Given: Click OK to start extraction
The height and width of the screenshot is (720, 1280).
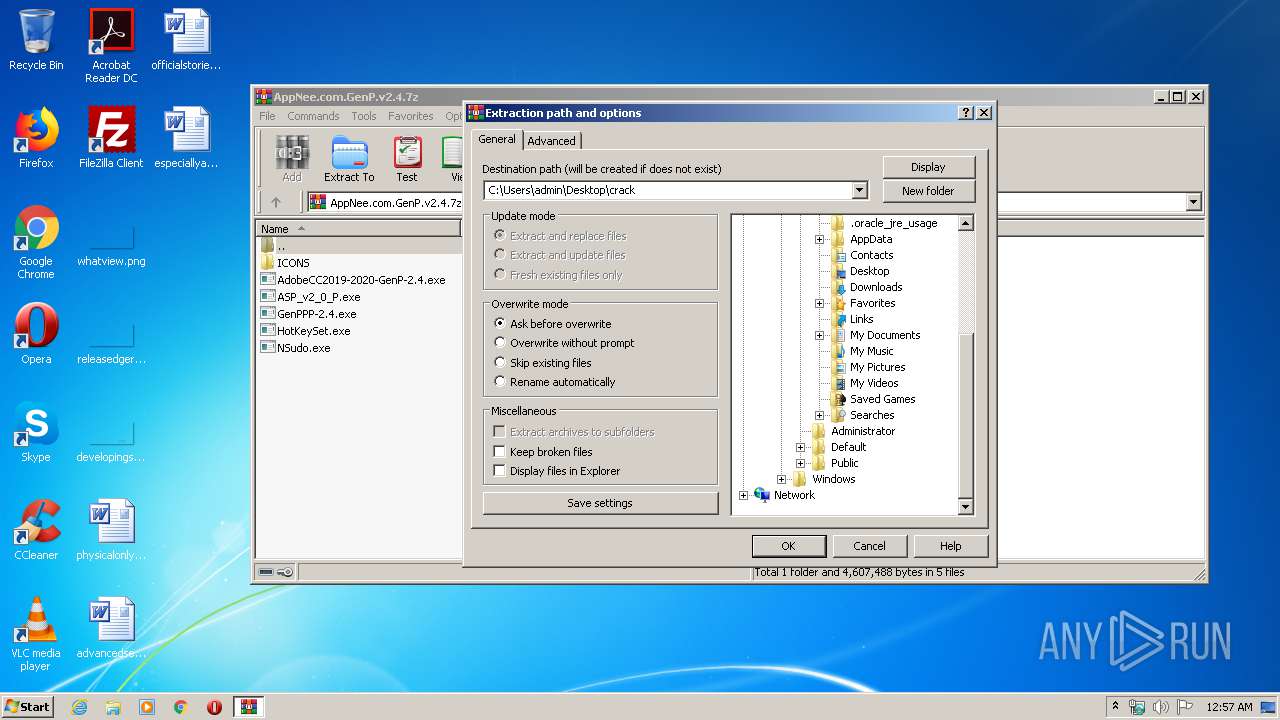Looking at the screenshot, I should tap(788, 546).
